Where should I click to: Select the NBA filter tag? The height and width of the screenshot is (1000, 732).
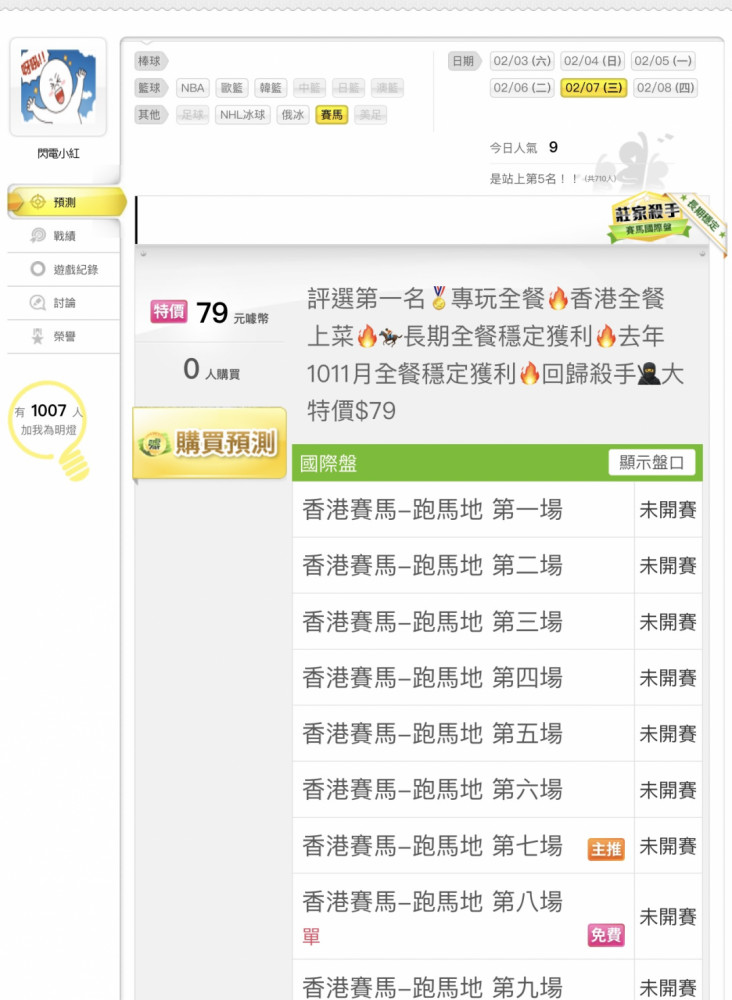coord(193,88)
